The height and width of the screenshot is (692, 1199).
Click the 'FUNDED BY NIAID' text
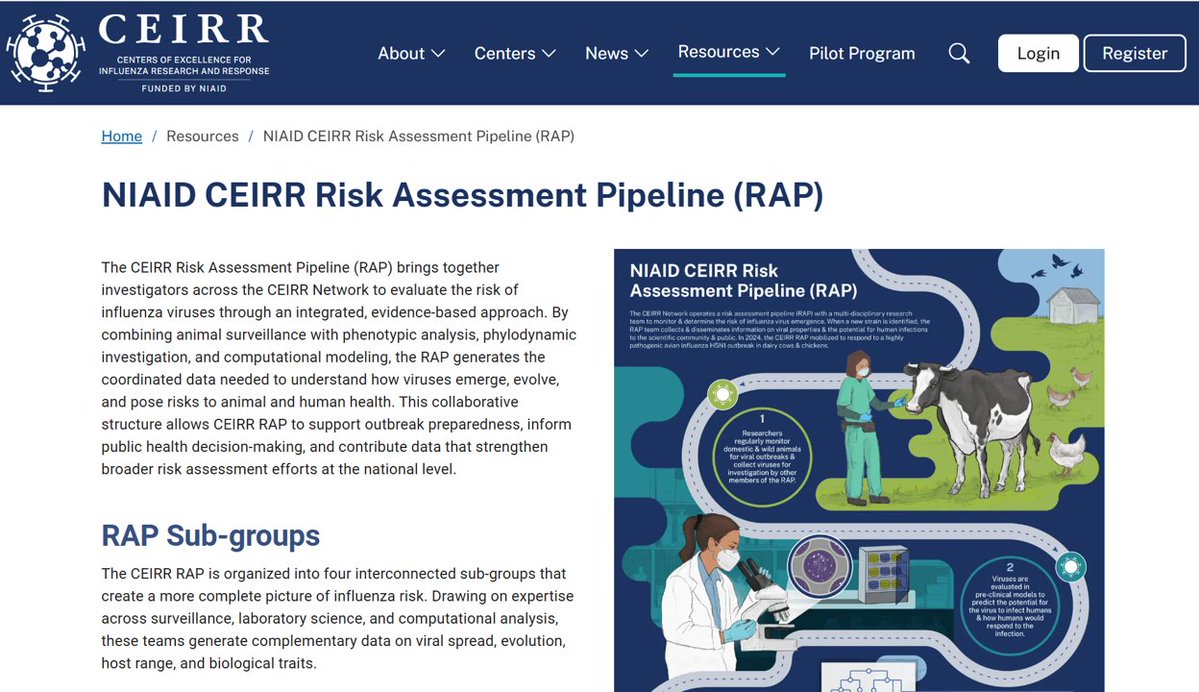click(184, 89)
